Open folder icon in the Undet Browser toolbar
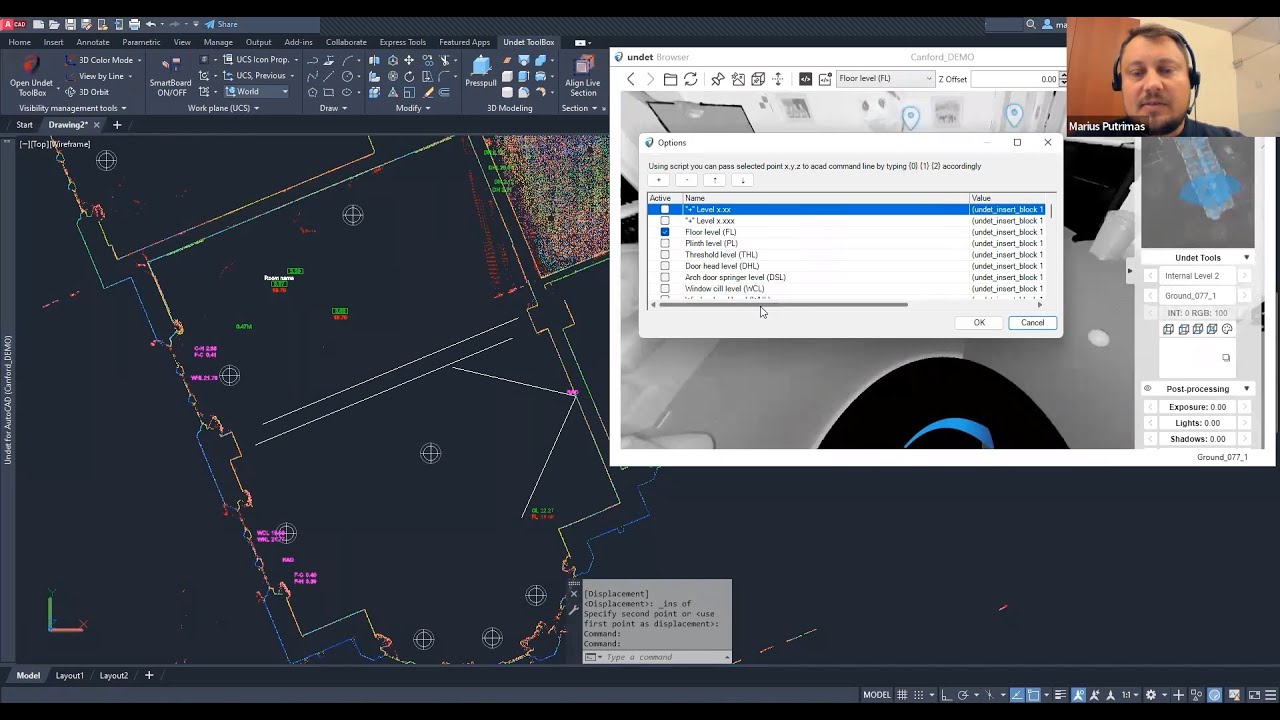1280x720 pixels. (670, 79)
